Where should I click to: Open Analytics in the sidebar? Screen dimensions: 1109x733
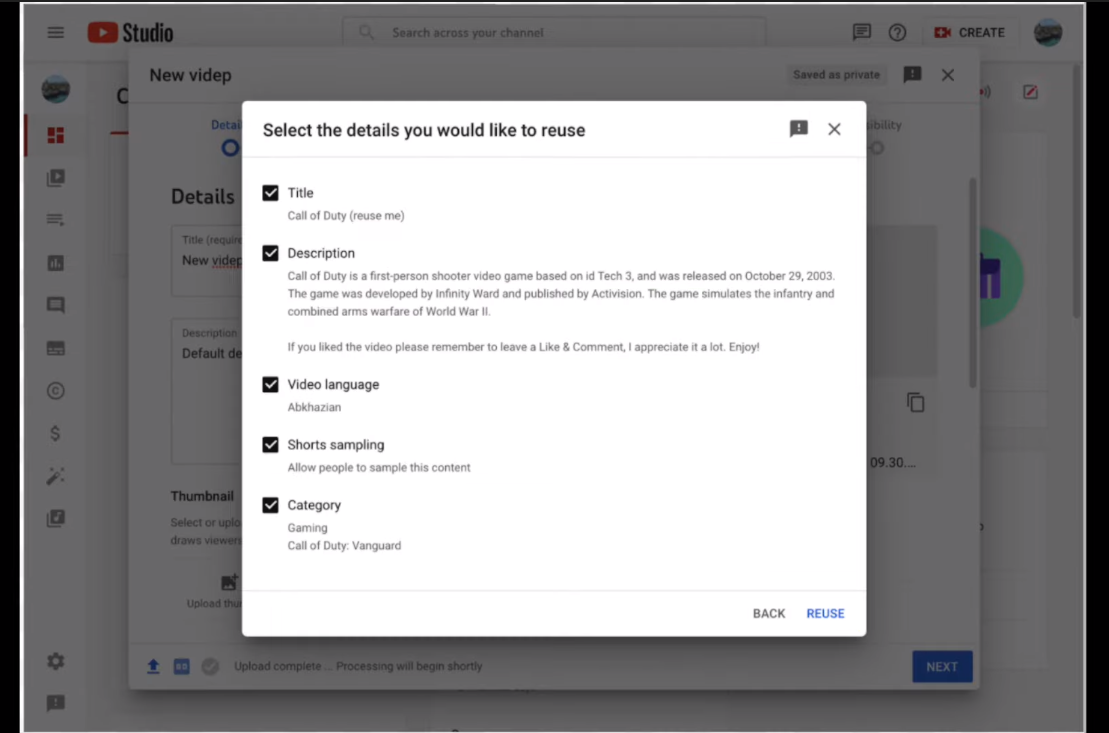tap(55, 263)
